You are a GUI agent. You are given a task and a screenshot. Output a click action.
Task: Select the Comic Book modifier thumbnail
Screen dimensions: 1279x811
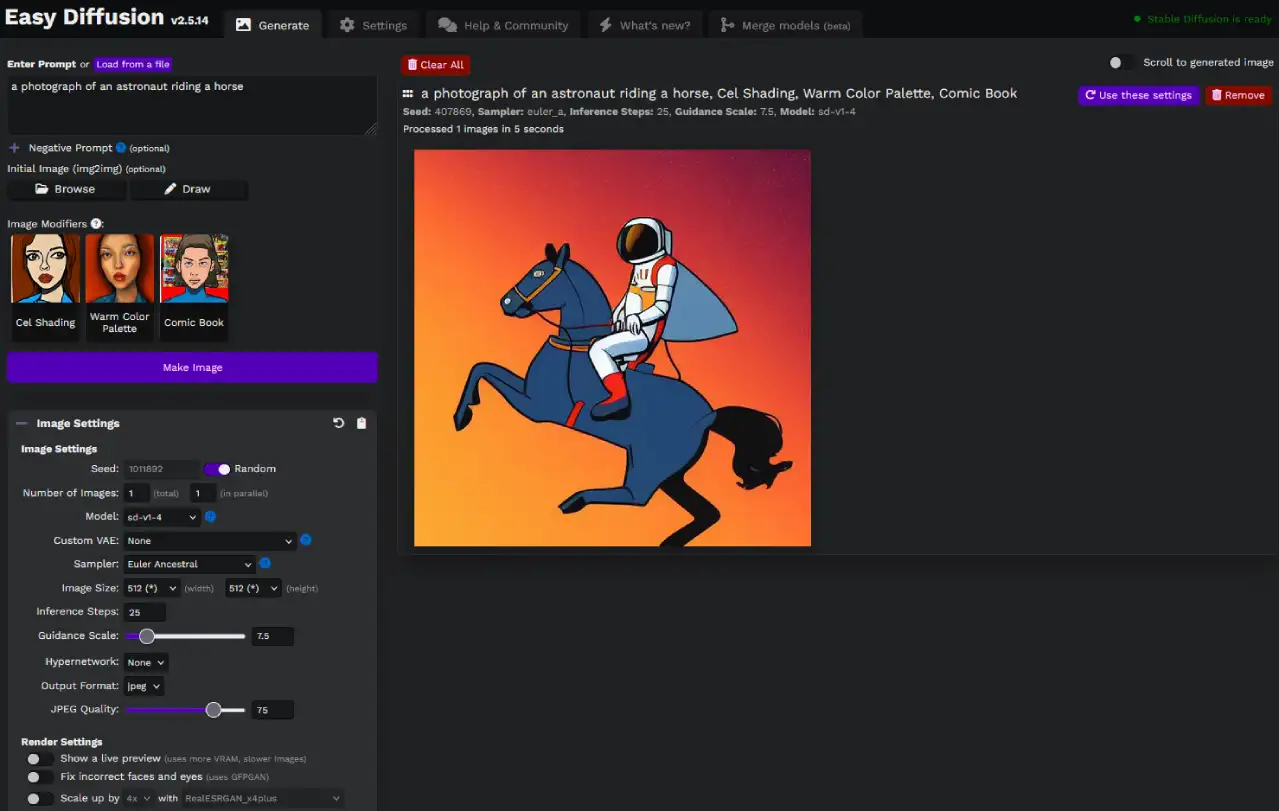point(194,286)
